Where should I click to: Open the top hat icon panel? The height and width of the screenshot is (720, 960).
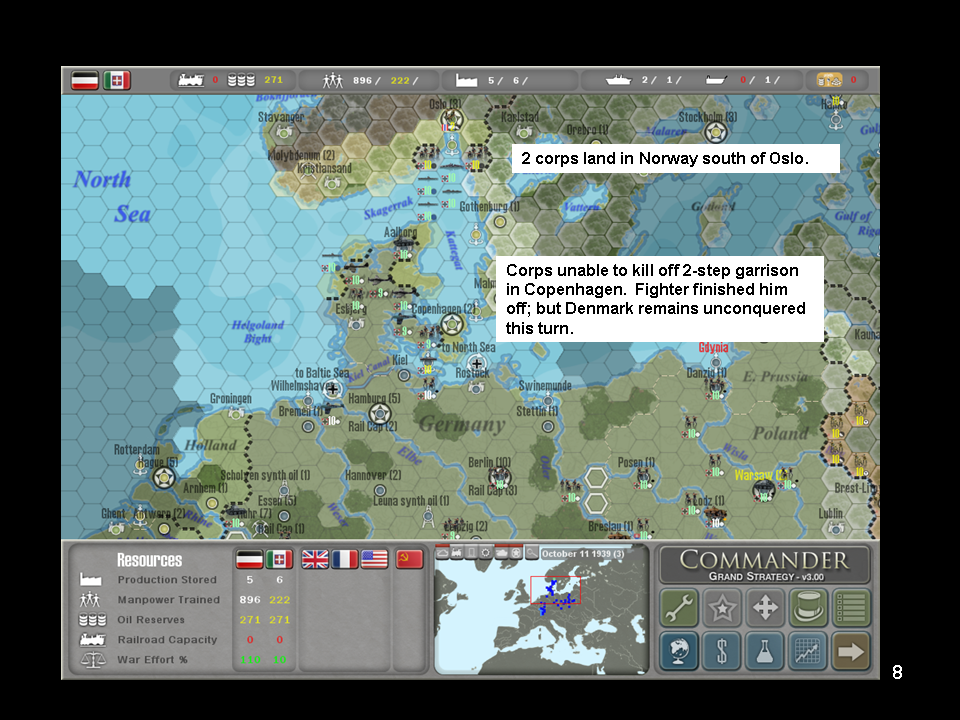click(x=808, y=608)
